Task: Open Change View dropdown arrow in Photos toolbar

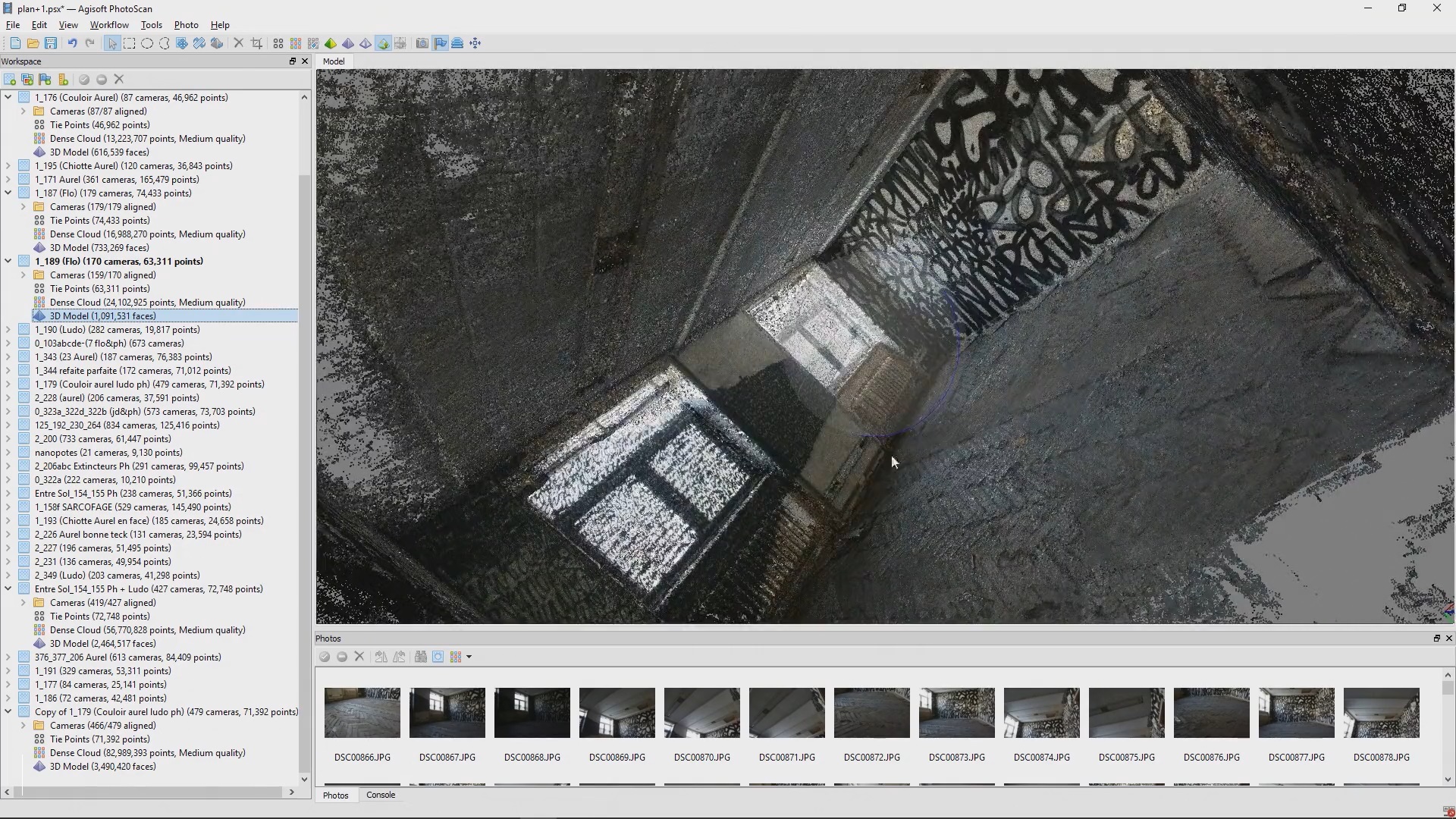Action: click(469, 657)
